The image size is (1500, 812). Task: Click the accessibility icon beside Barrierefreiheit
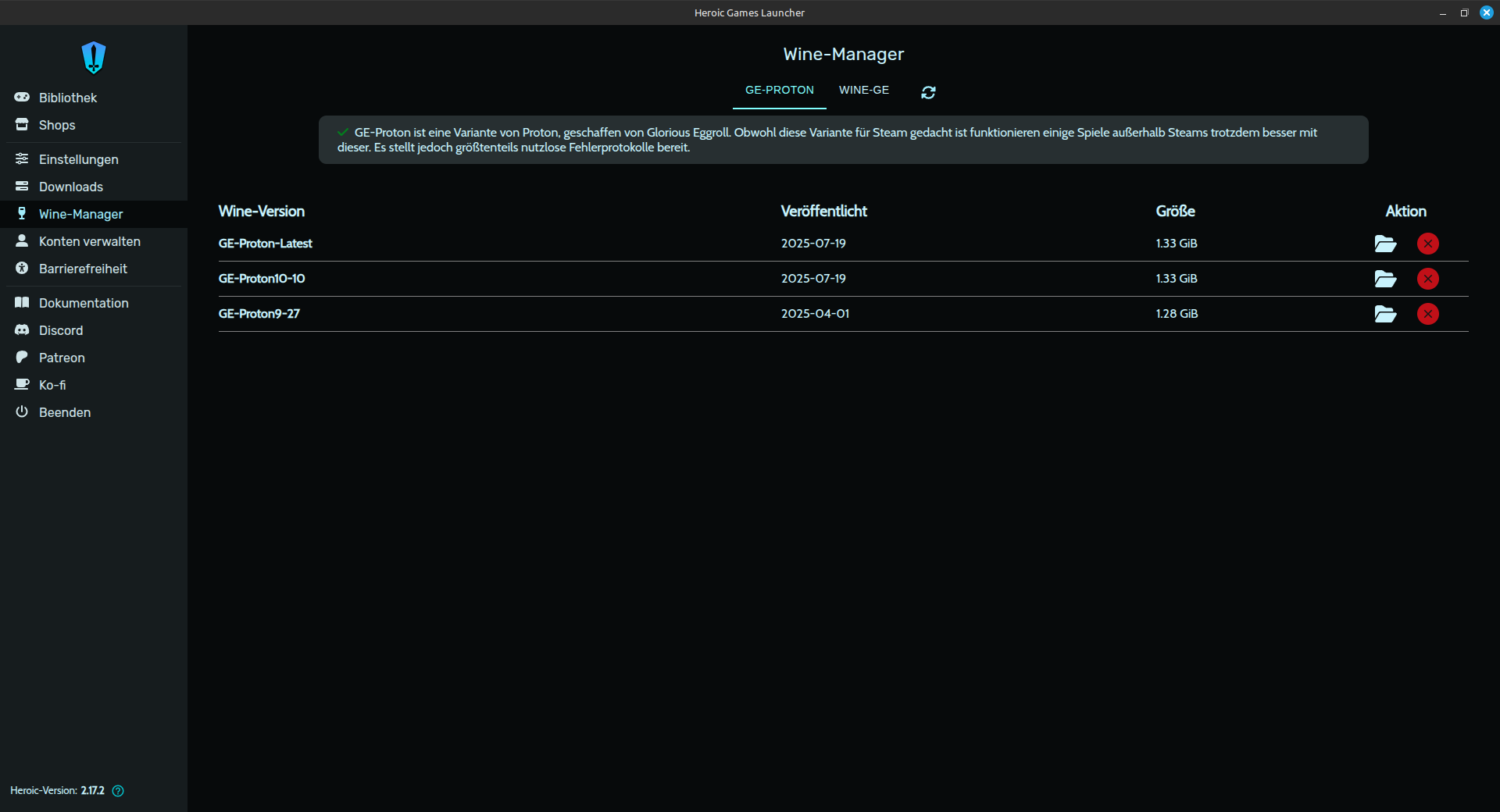pos(22,268)
